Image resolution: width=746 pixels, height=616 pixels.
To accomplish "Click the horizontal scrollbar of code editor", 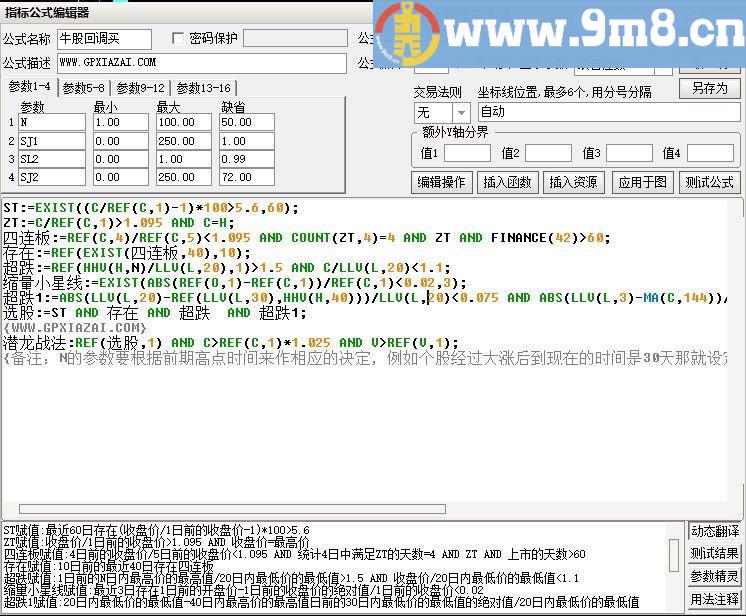I will [x=232, y=509].
